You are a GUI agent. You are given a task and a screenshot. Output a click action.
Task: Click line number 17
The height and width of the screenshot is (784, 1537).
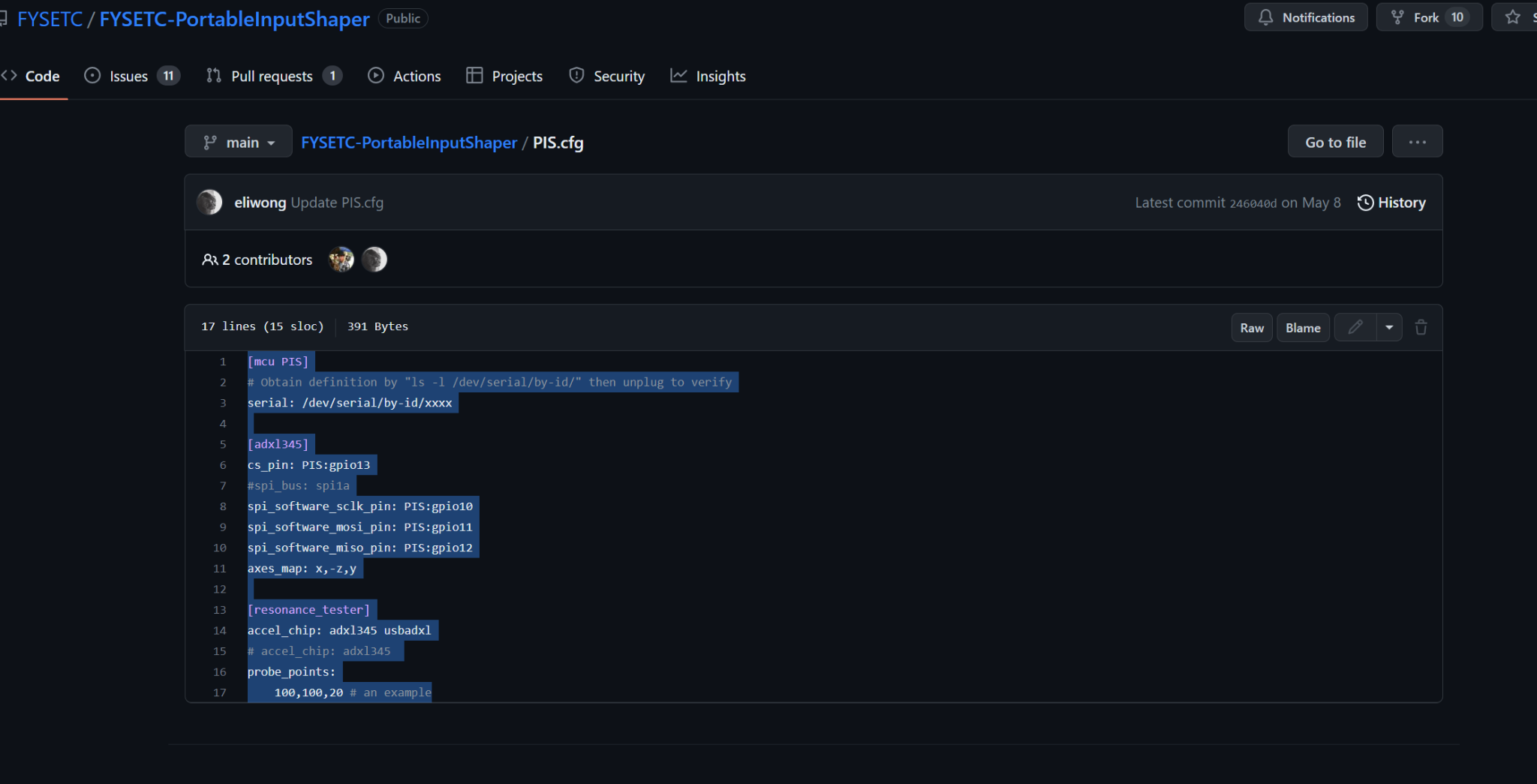click(219, 692)
